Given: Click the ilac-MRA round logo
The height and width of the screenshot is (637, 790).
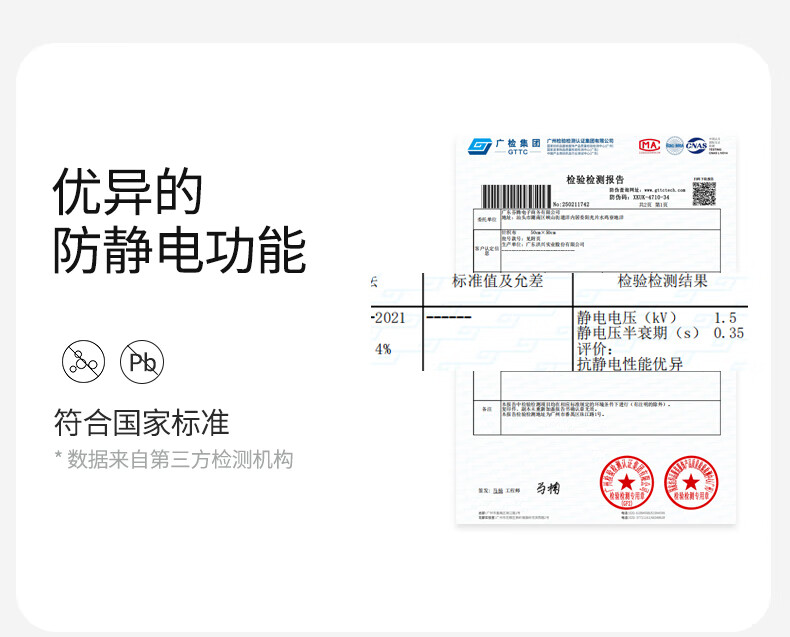Looking at the screenshot, I should [675, 145].
